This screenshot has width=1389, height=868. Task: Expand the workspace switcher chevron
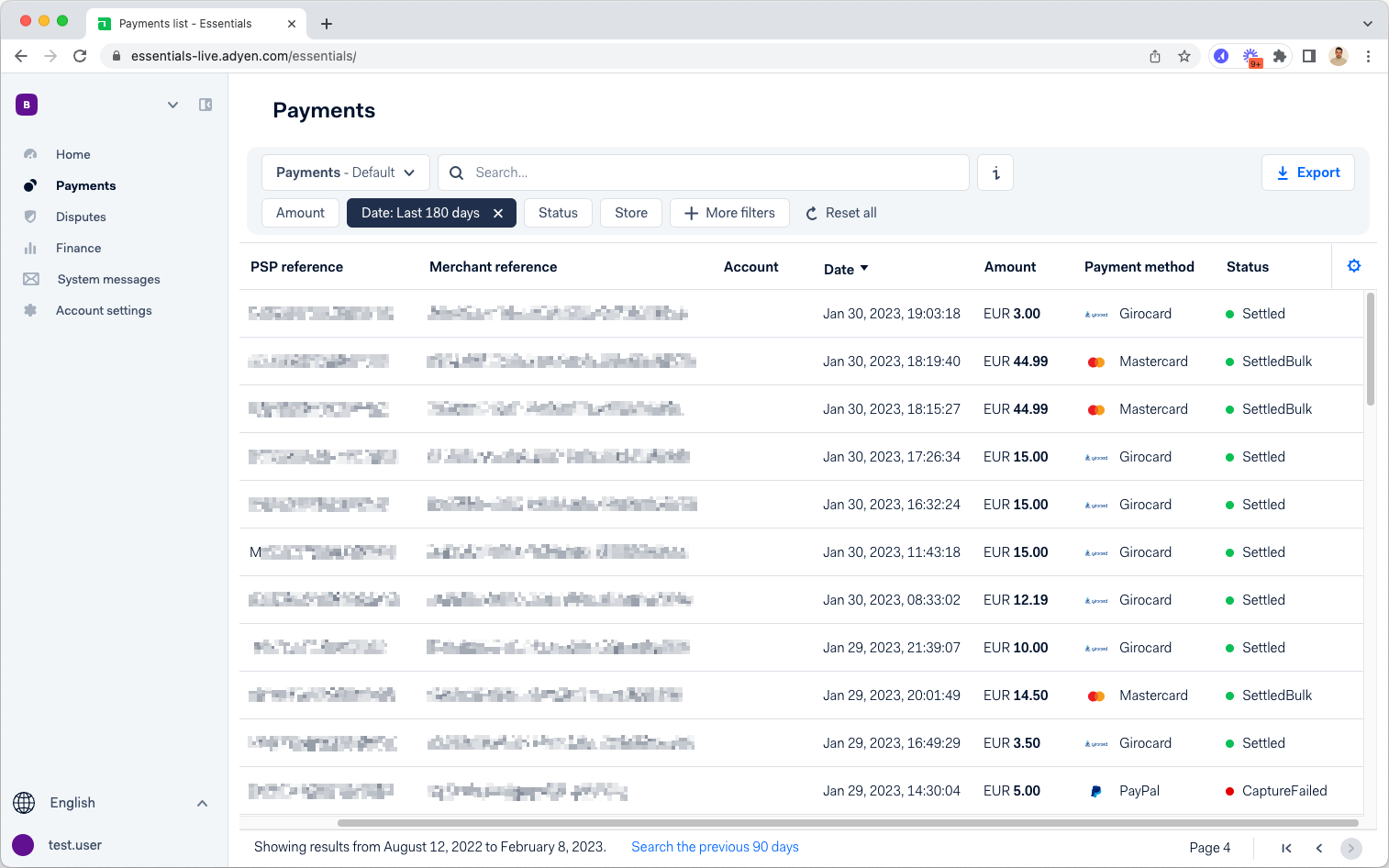[x=172, y=105]
